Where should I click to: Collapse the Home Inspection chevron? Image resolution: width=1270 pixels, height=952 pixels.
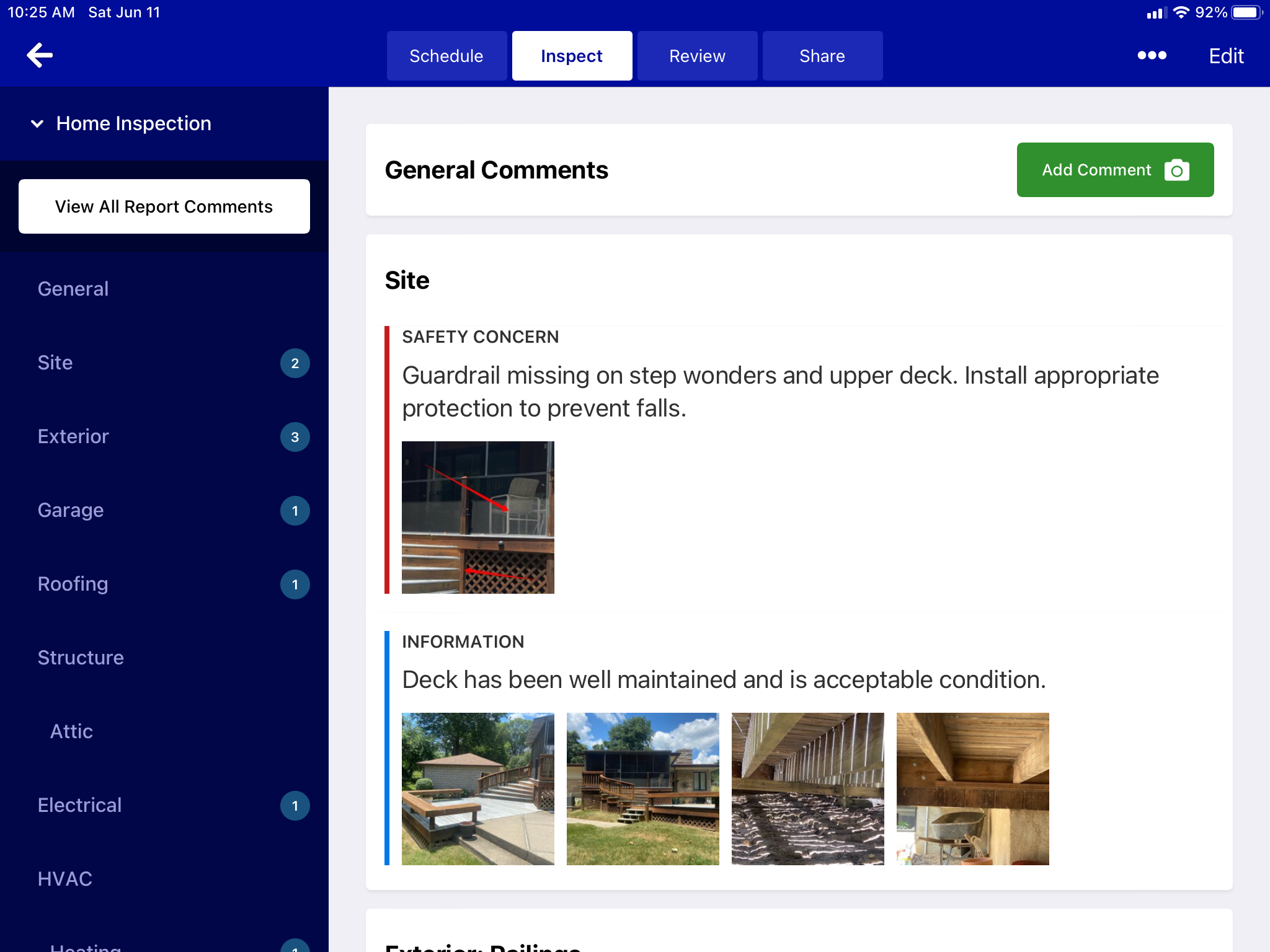click(x=37, y=124)
